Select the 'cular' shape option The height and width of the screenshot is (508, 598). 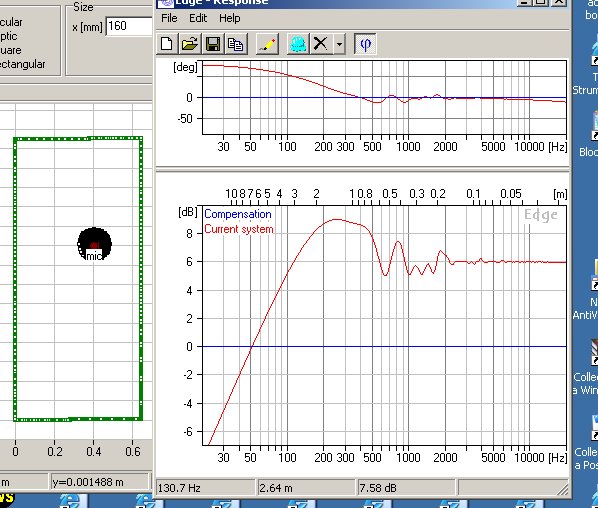pos(11,23)
